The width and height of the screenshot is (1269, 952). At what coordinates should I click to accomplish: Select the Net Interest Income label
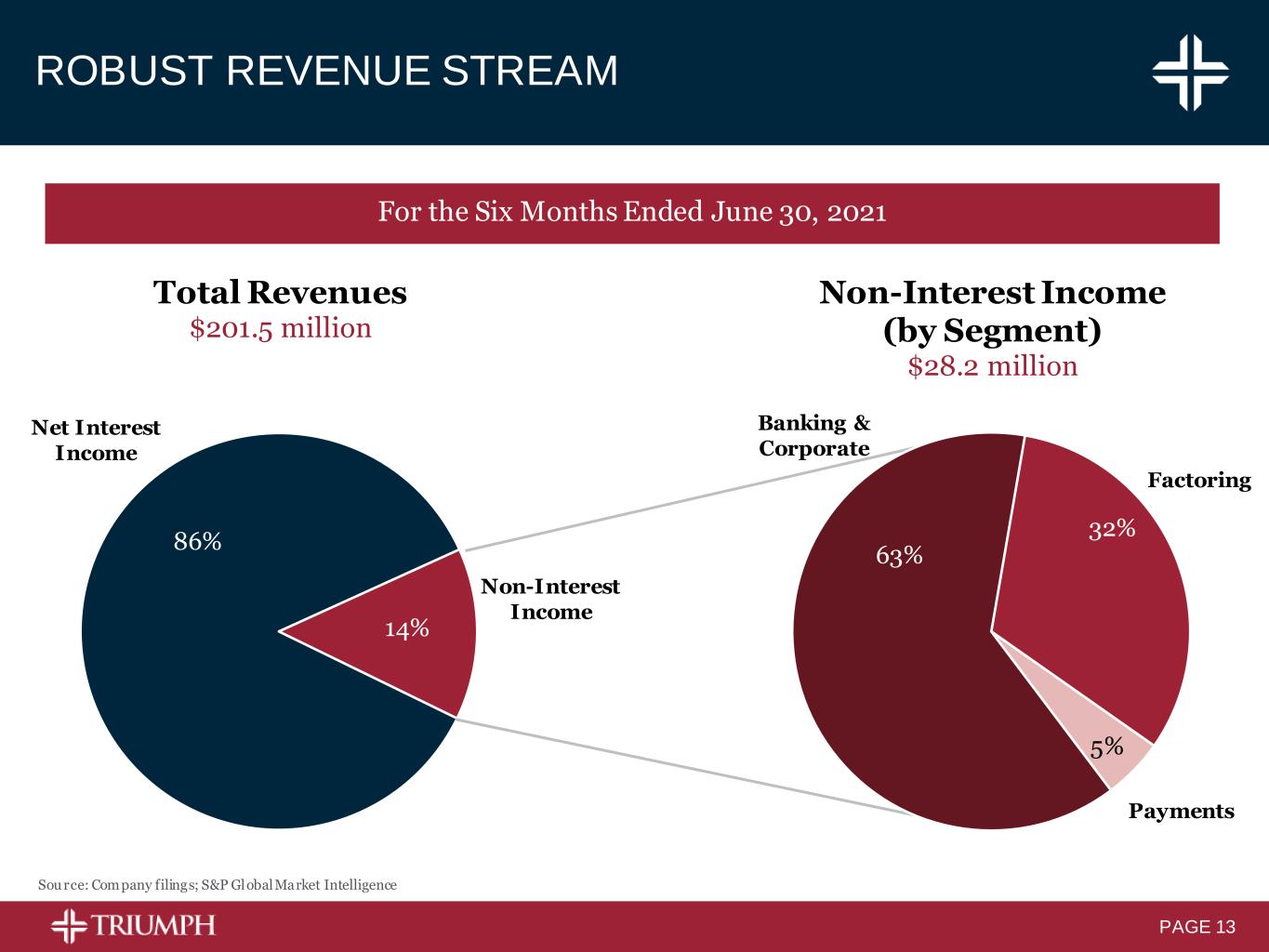96,440
